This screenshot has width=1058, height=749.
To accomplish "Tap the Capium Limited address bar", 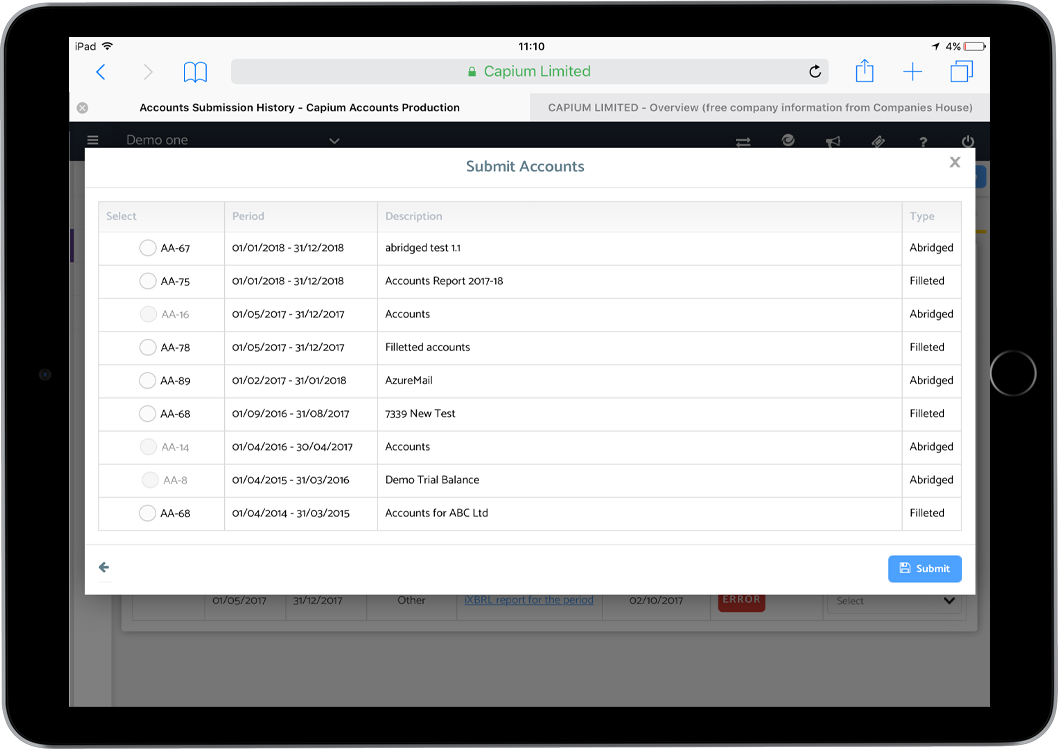I will click(x=528, y=72).
